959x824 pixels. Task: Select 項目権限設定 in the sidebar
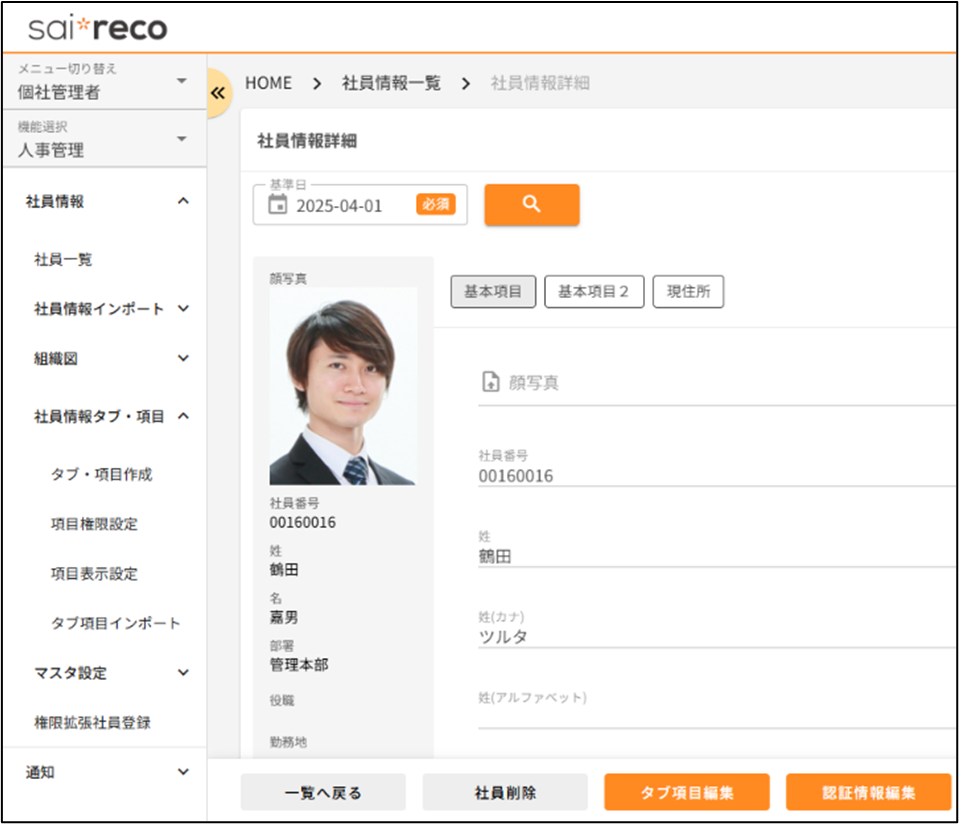[x=94, y=524]
